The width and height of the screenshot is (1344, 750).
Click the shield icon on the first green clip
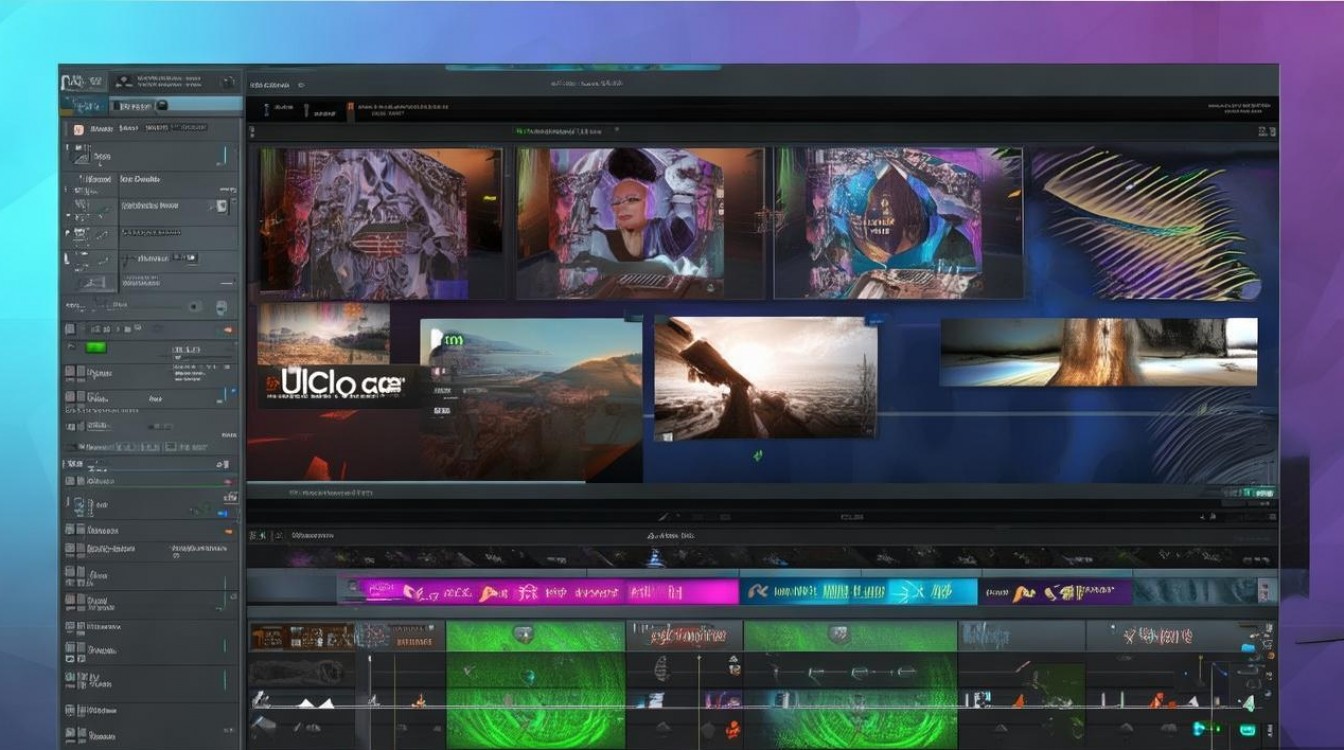point(523,634)
